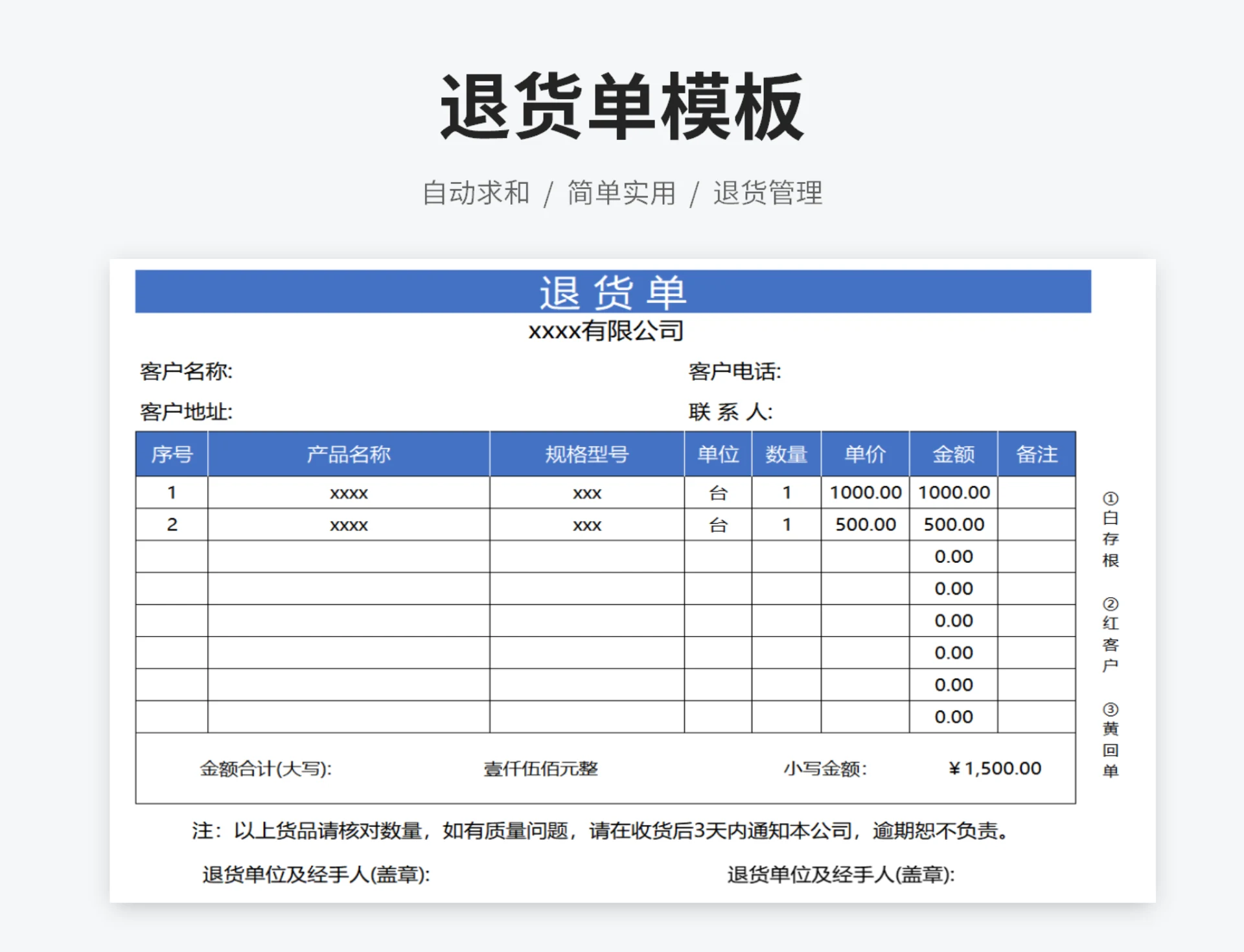
Task: Select the xxxx有限公司 company name text
Action: (x=606, y=331)
